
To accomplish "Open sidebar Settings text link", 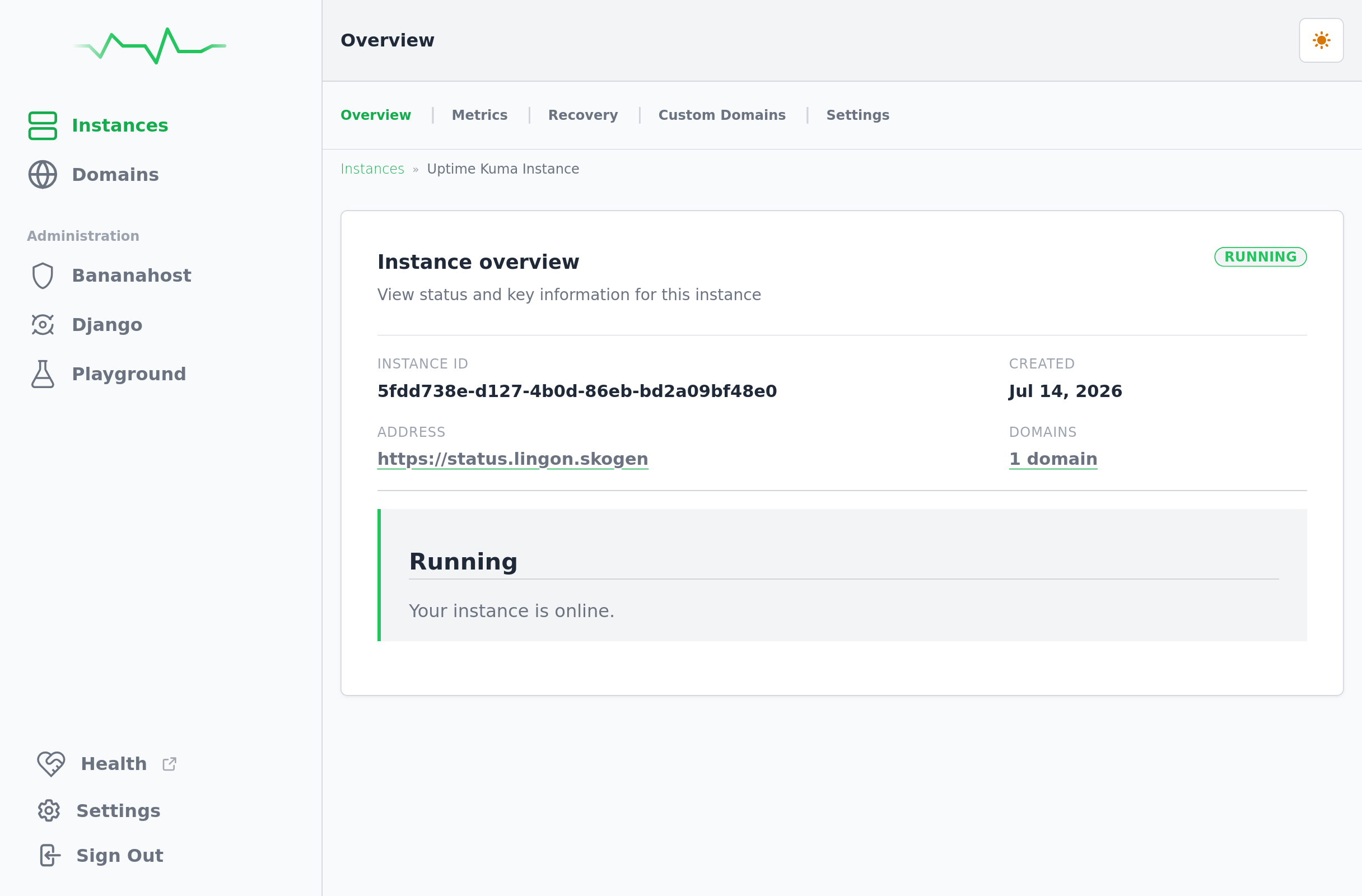I will pyautogui.click(x=119, y=811).
